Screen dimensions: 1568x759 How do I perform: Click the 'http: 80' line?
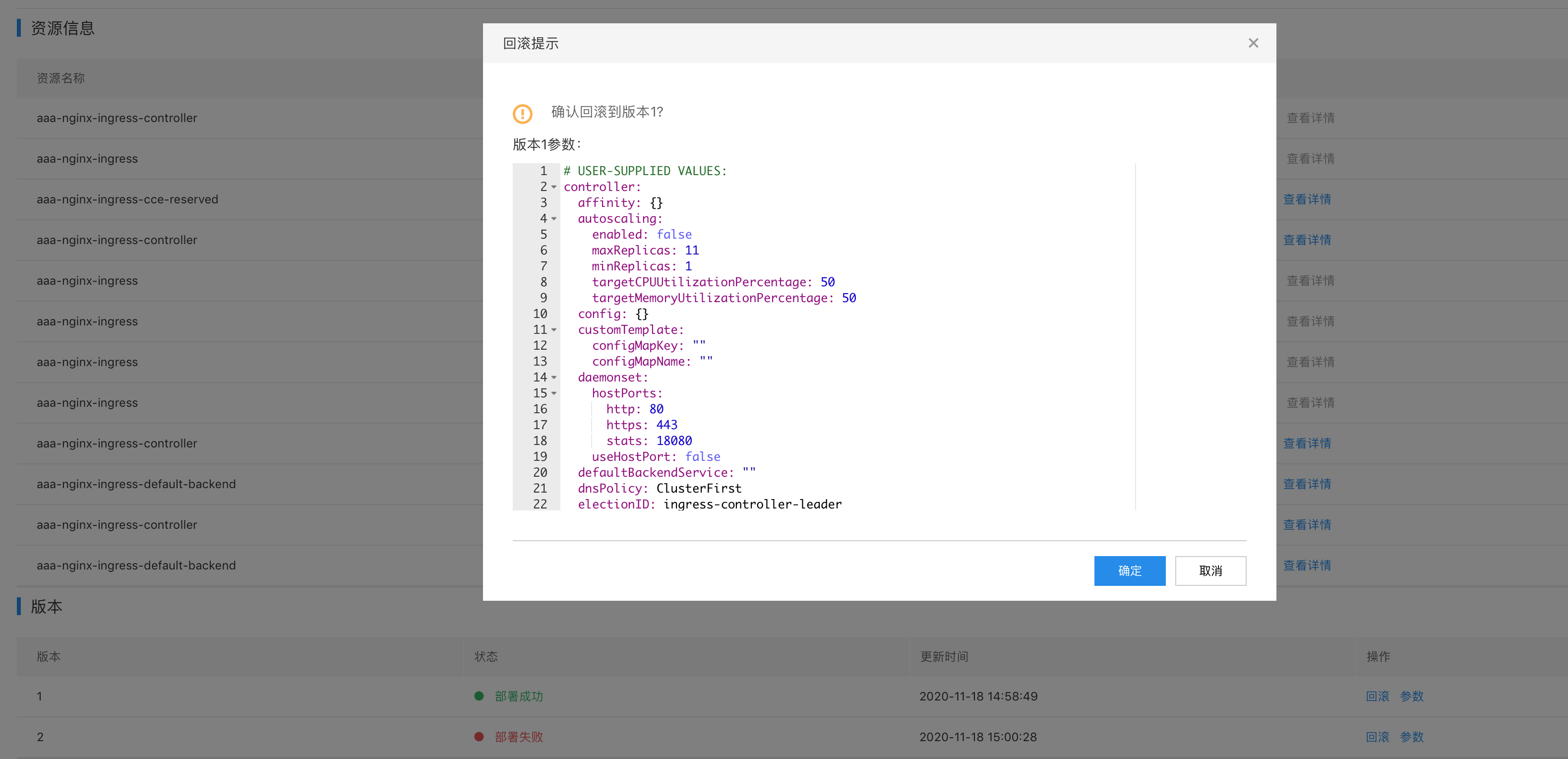[635, 409]
